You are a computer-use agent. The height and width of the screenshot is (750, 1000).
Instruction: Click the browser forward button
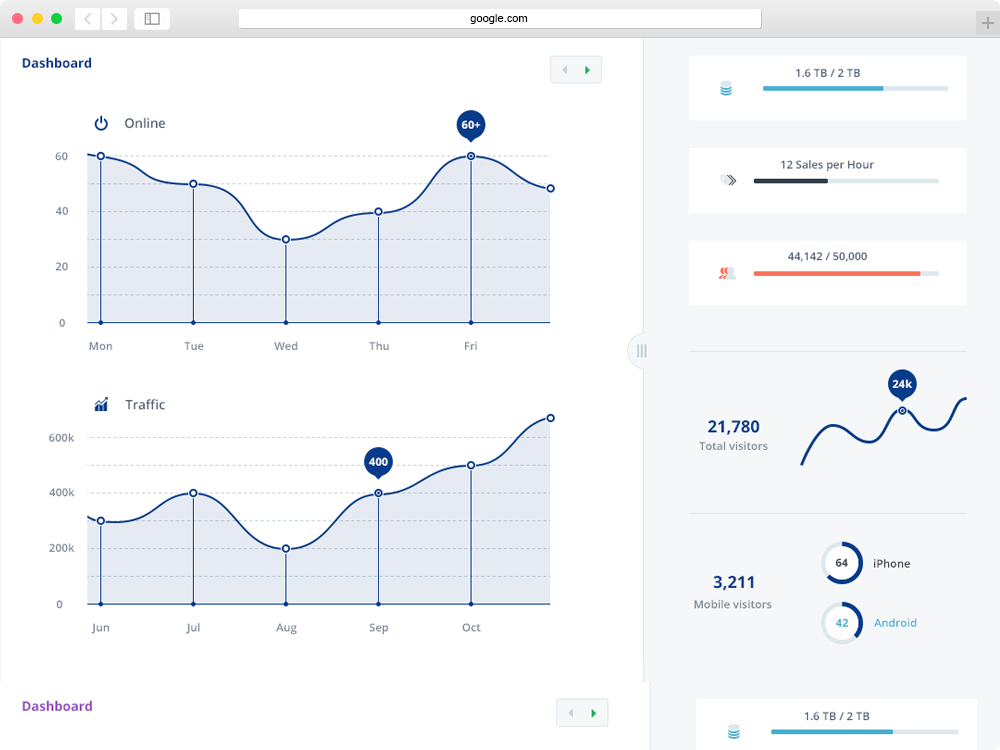coord(114,18)
